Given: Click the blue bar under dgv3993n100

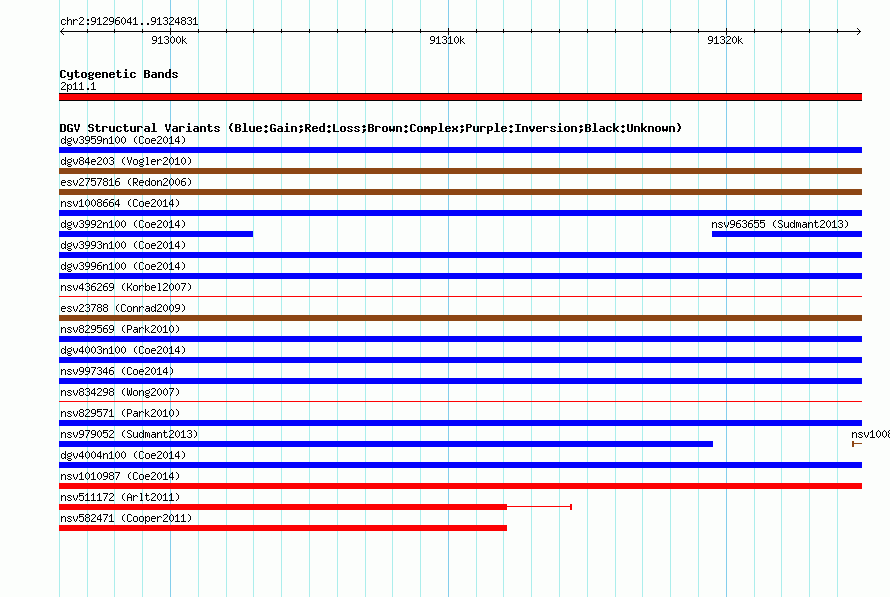Looking at the screenshot, I should coord(460,255).
